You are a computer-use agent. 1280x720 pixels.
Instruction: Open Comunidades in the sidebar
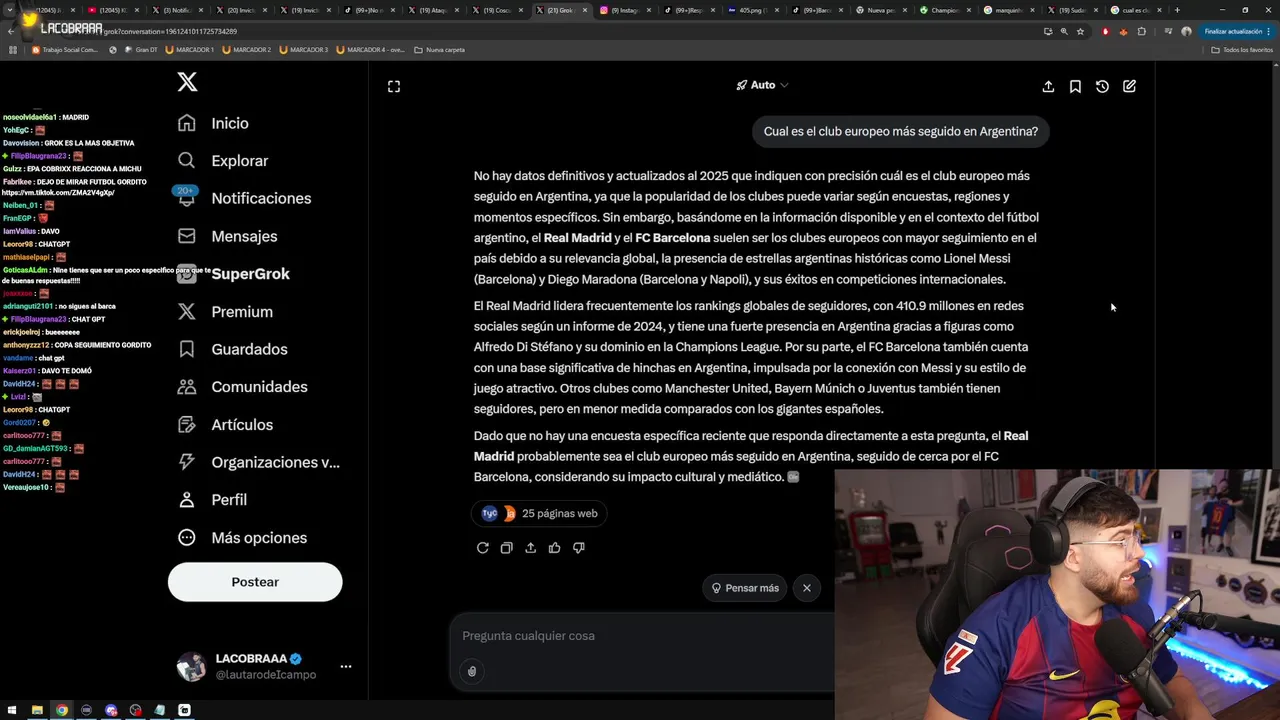(x=241, y=387)
